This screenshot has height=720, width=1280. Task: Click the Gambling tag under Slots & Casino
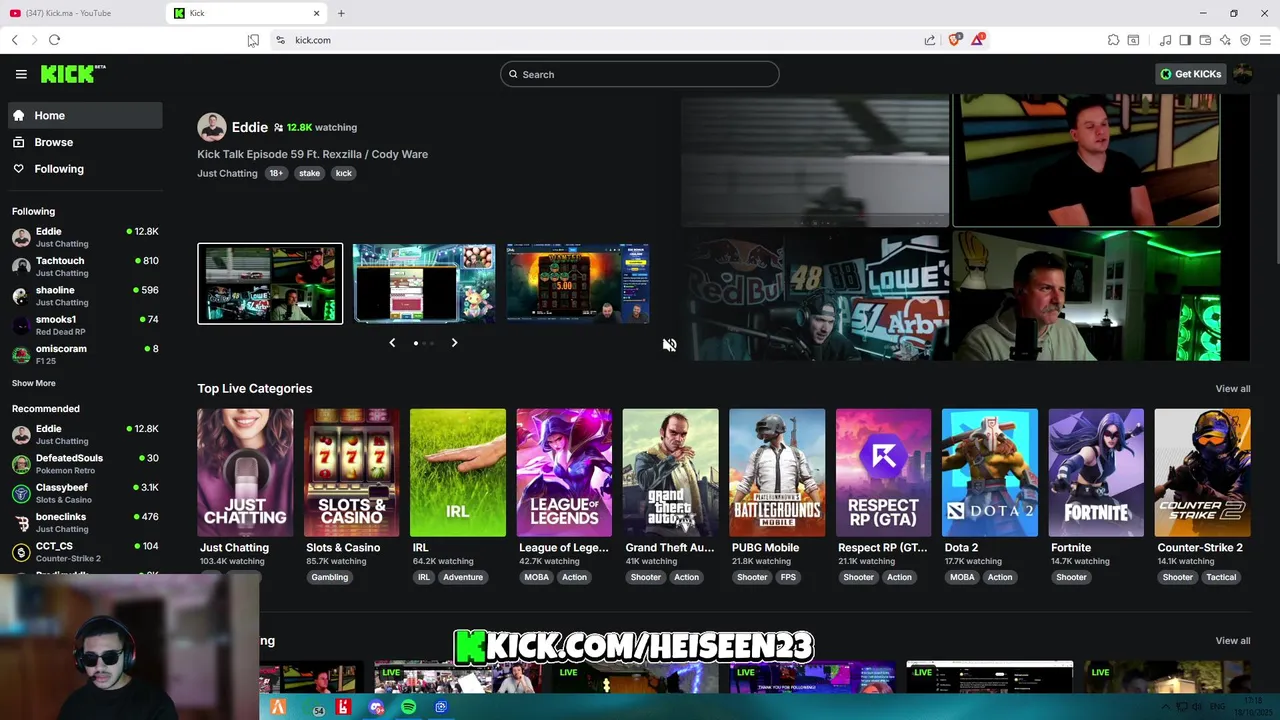[330, 577]
